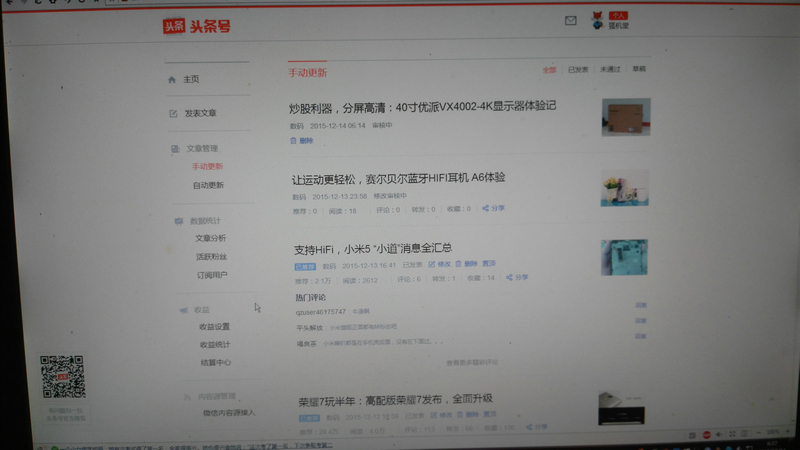Viewport: 800px width, 450px height.
Task: Click 置顶 for the 小米5 article
Action: coord(489,263)
